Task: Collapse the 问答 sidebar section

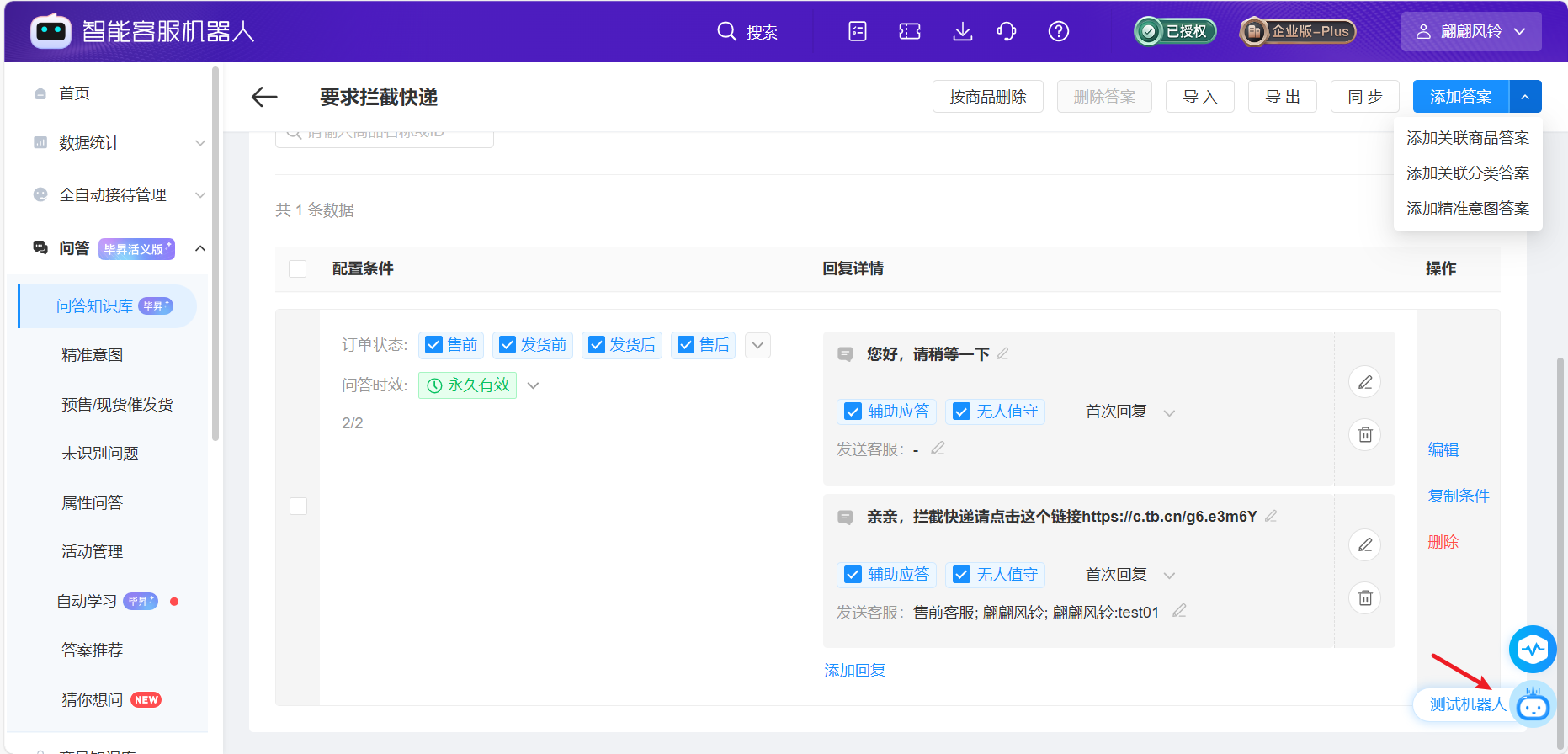Action: point(200,247)
